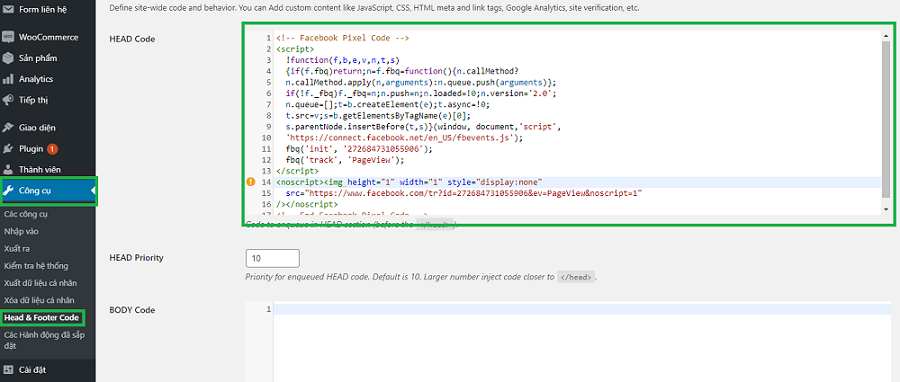Click the closing </script> tag on line 13
This screenshot has height=382, width=900.
coord(297,171)
